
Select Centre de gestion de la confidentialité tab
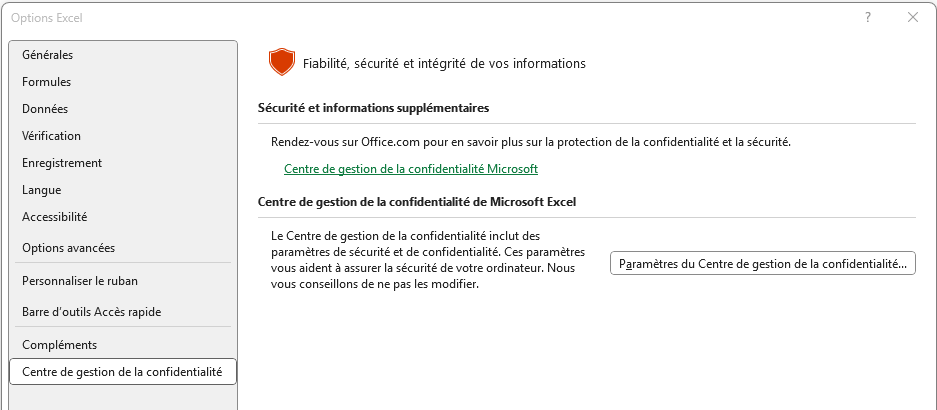122,372
